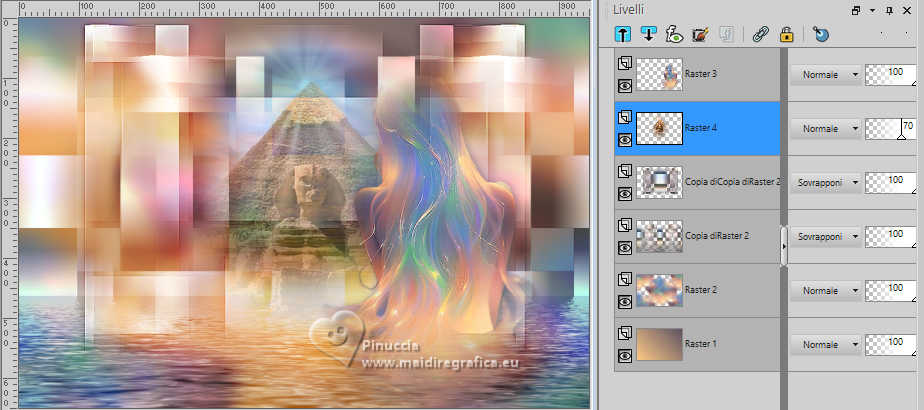
Task: Click the Livelli panel splitter expand handle
Action: (x=784, y=245)
